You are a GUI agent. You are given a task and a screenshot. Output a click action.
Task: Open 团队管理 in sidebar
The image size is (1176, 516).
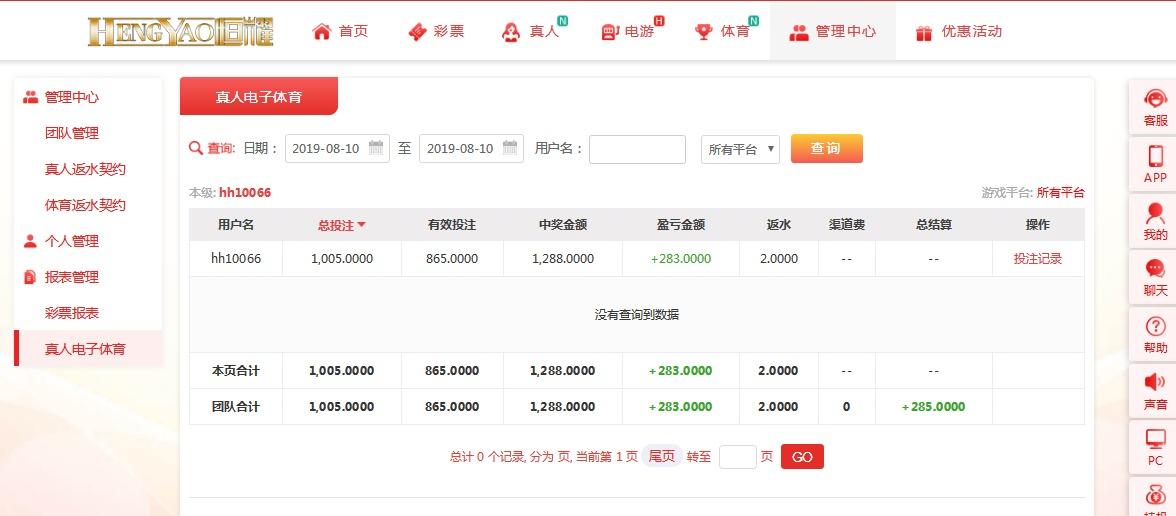[x=71, y=133]
